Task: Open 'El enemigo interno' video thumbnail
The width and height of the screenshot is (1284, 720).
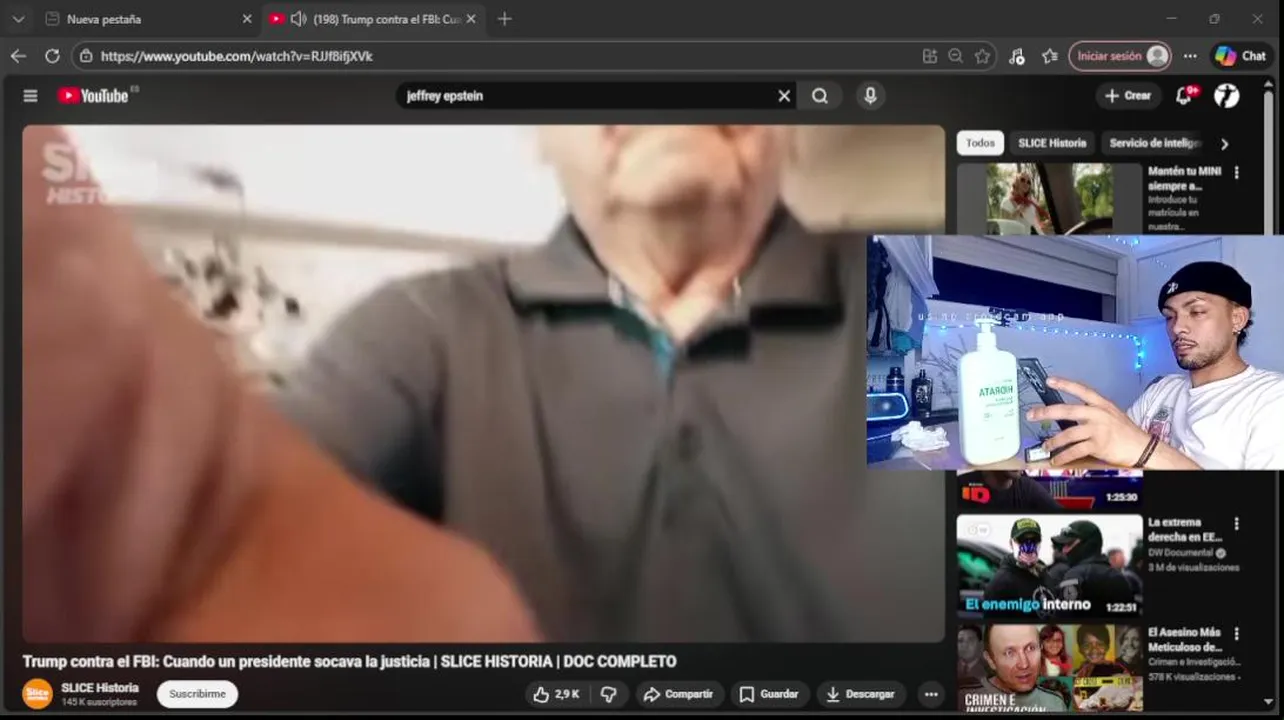Action: pyautogui.click(x=1049, y=566)
